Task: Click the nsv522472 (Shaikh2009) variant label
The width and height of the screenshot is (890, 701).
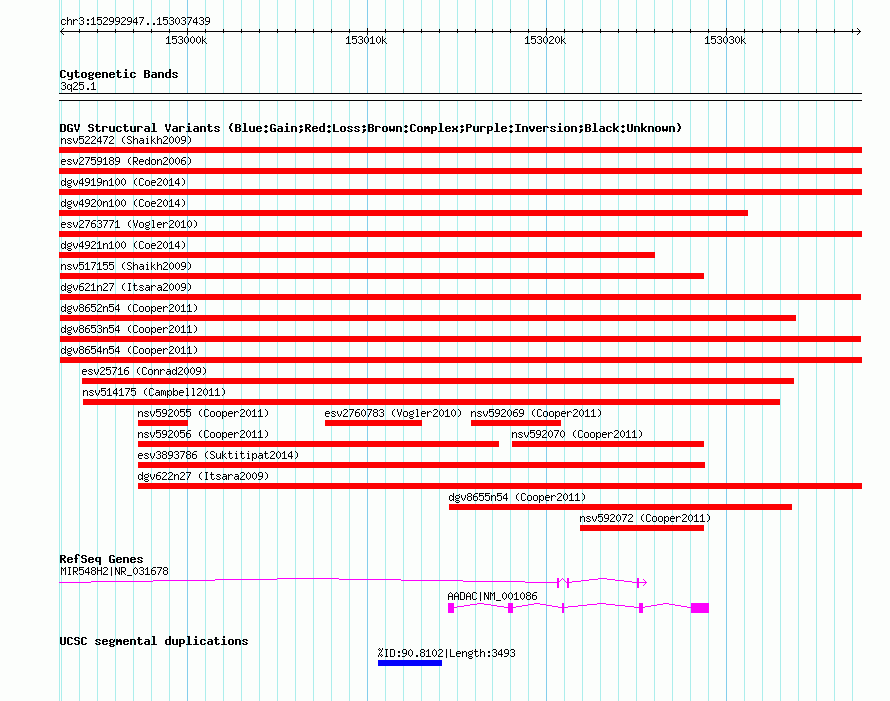Action: [x=126, y=140]
